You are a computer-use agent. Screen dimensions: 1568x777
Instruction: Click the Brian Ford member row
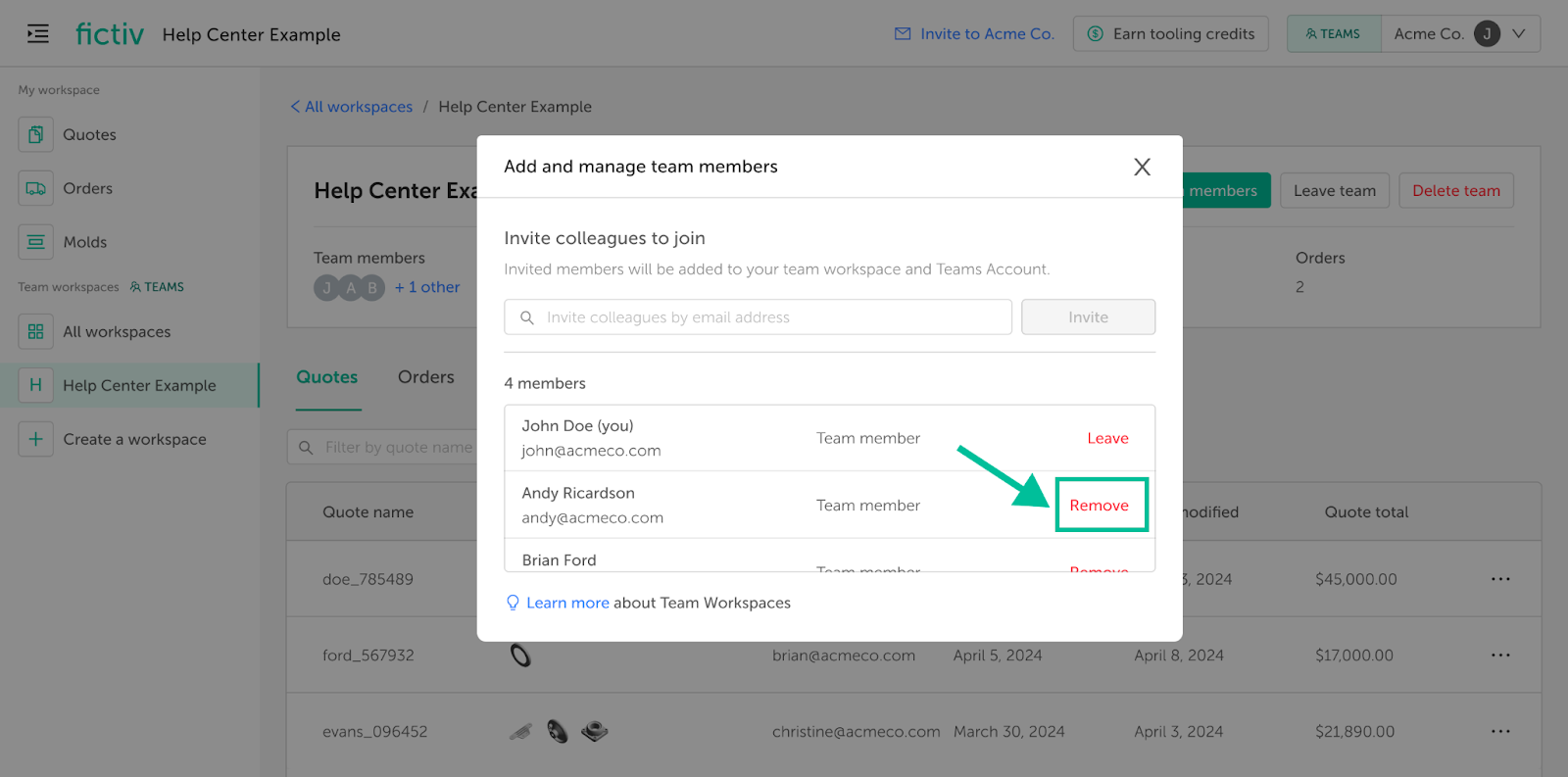tap(829, 557)
